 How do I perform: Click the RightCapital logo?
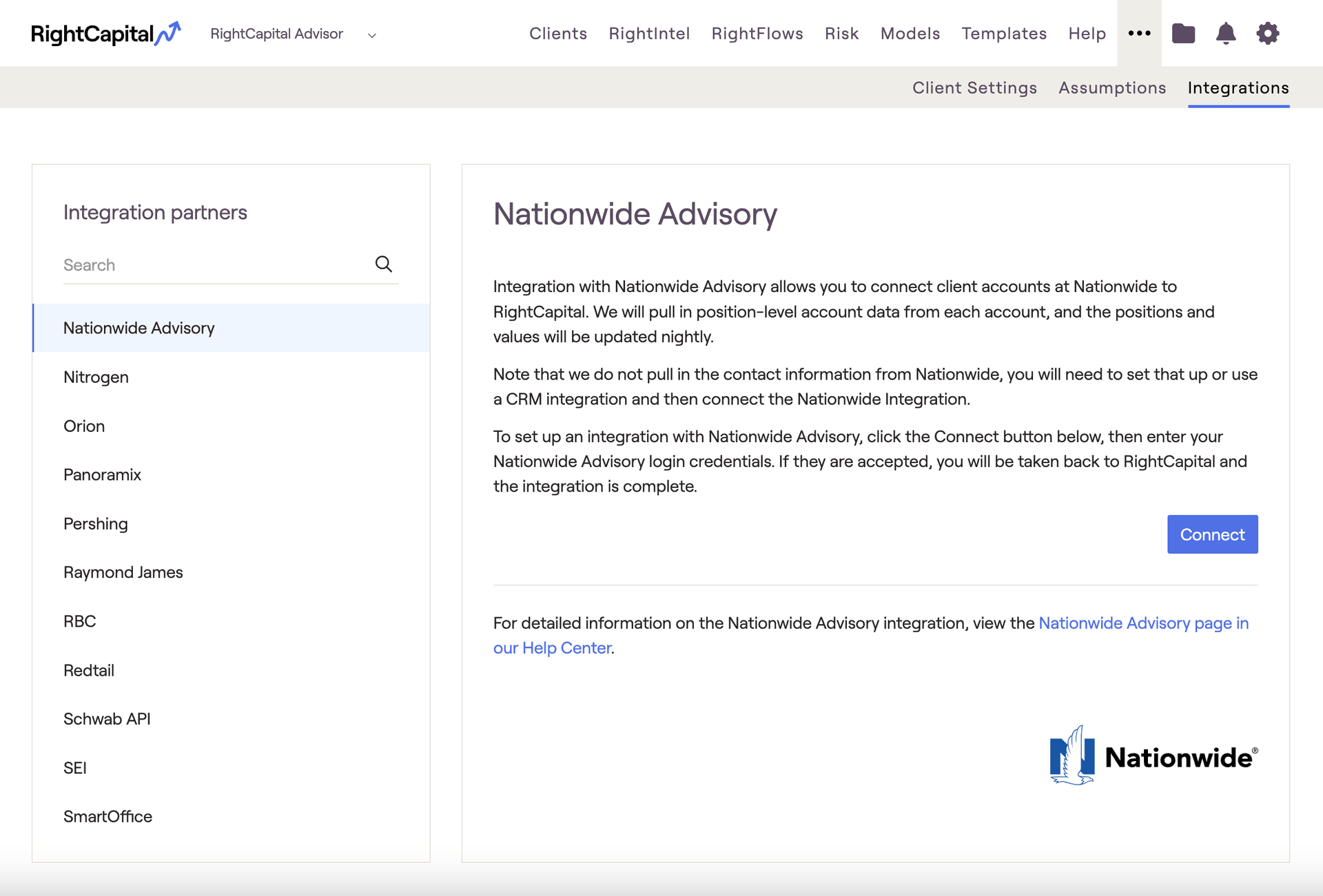106,33
